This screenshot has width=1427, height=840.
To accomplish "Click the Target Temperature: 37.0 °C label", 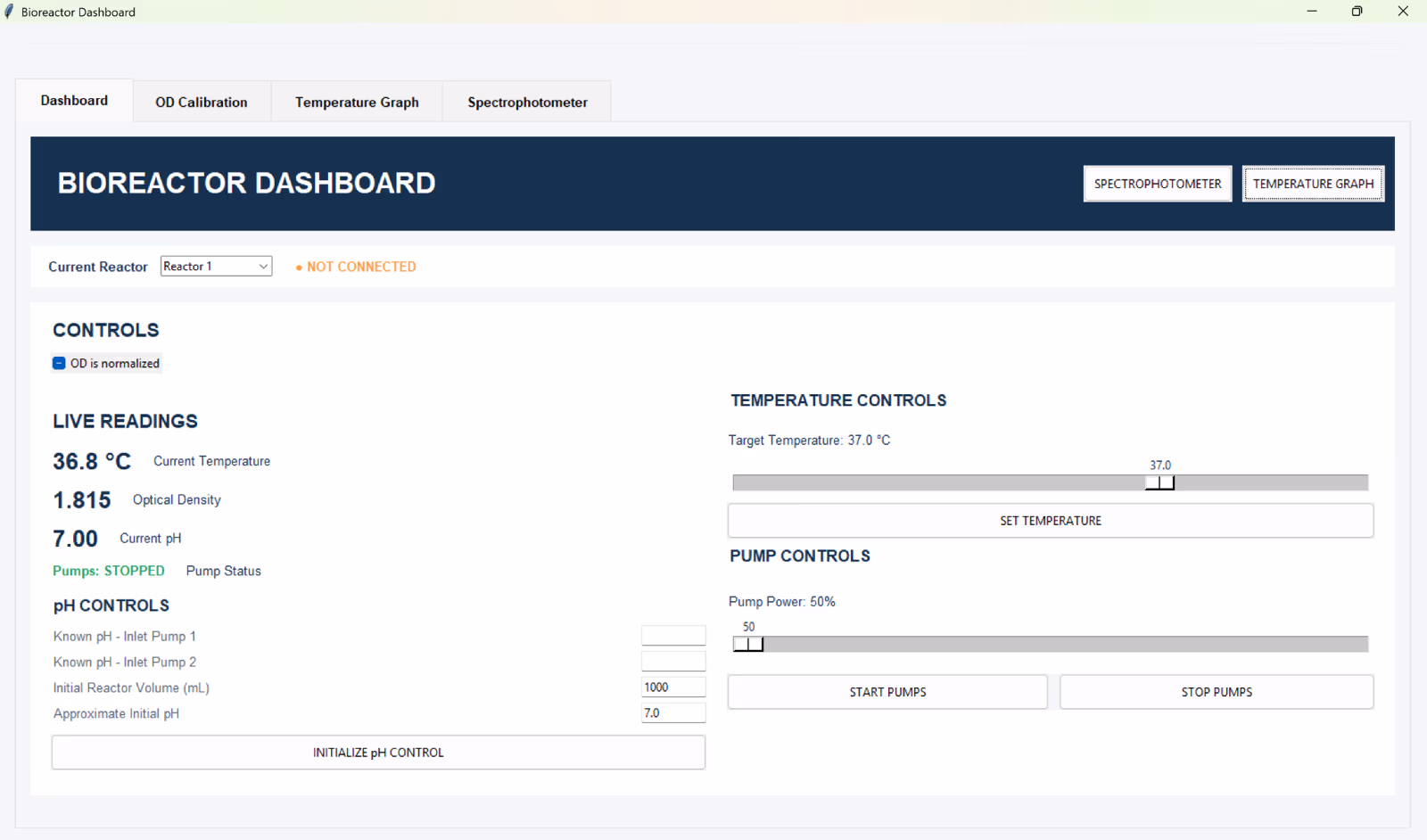I will [x=809, y=441].
